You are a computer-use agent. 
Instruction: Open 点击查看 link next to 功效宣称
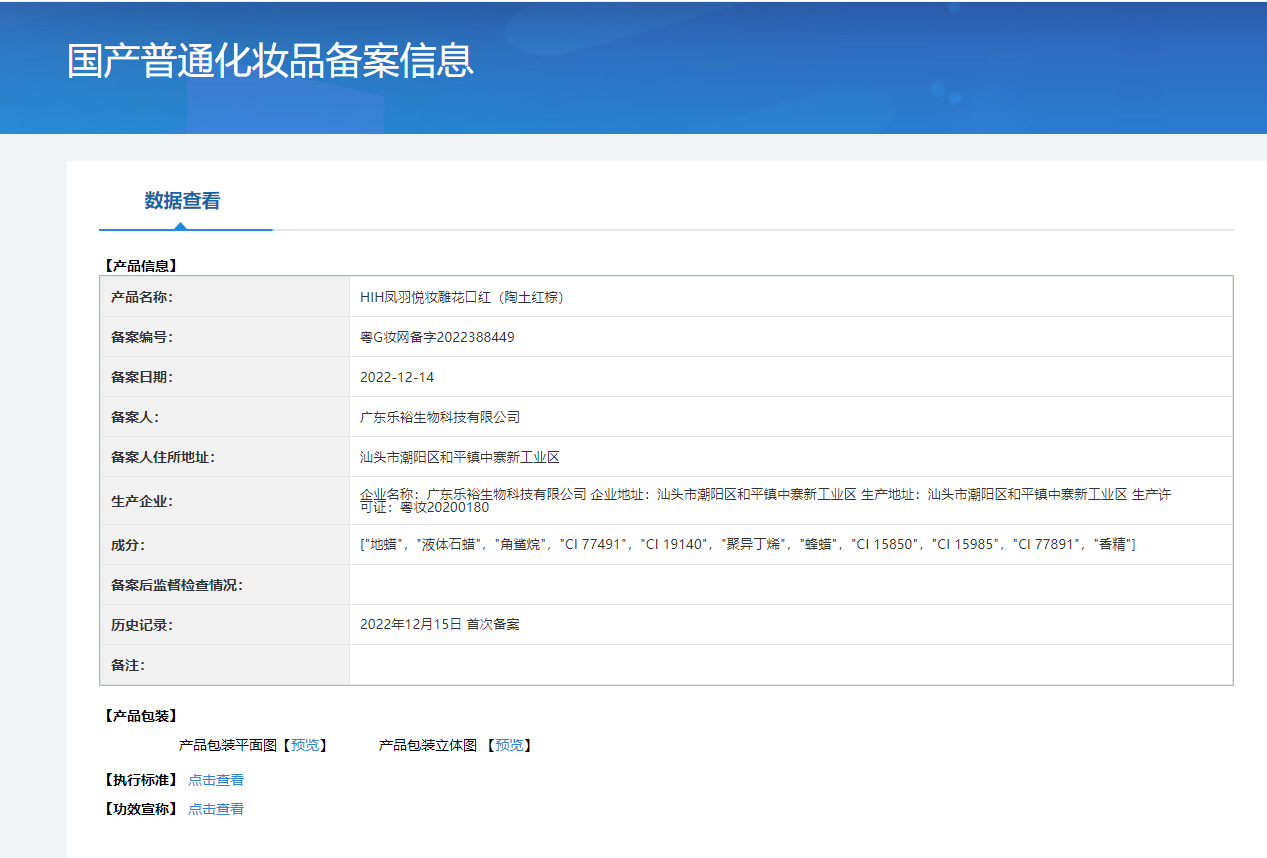click(216, 809)
